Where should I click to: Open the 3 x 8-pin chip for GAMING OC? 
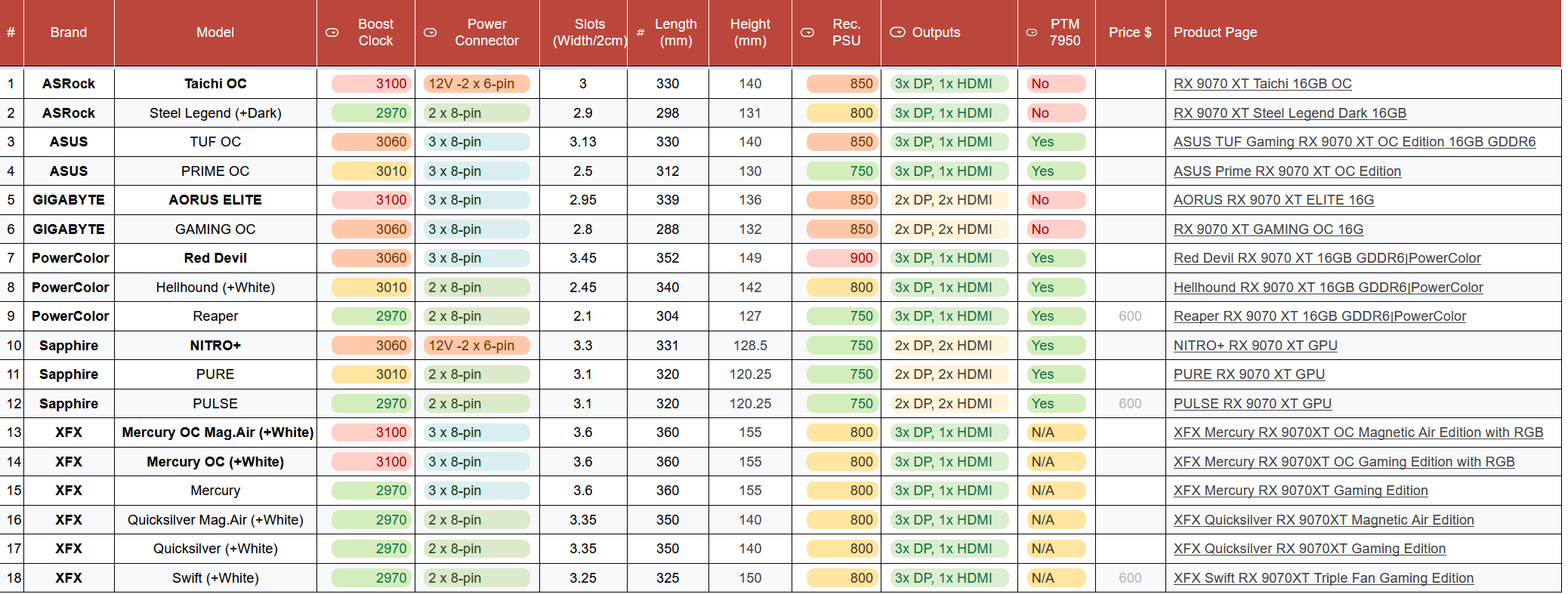coord(477,229)
